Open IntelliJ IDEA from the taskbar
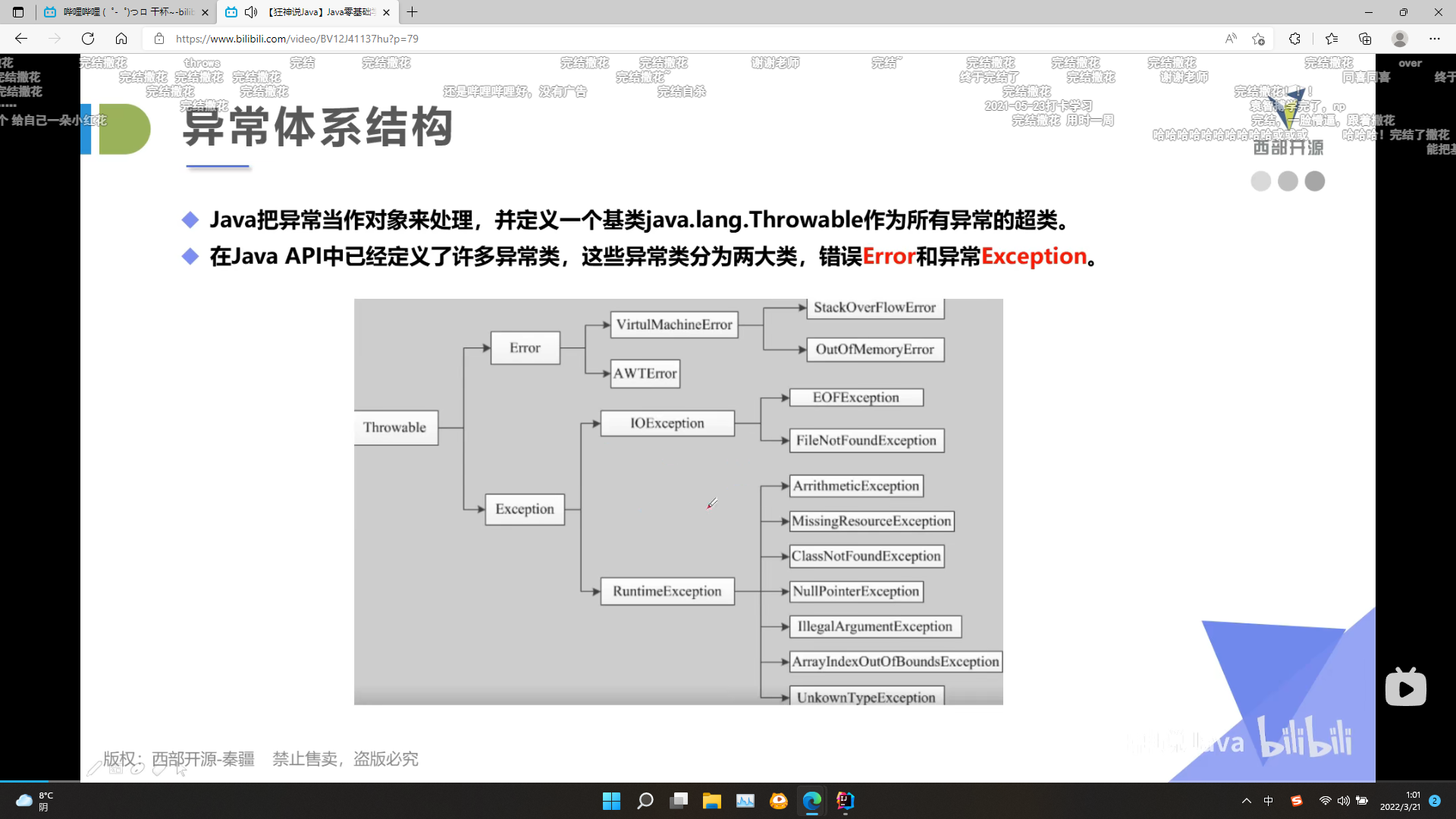The height and width of the screenshot is (819, 1456). click(845, 801)
